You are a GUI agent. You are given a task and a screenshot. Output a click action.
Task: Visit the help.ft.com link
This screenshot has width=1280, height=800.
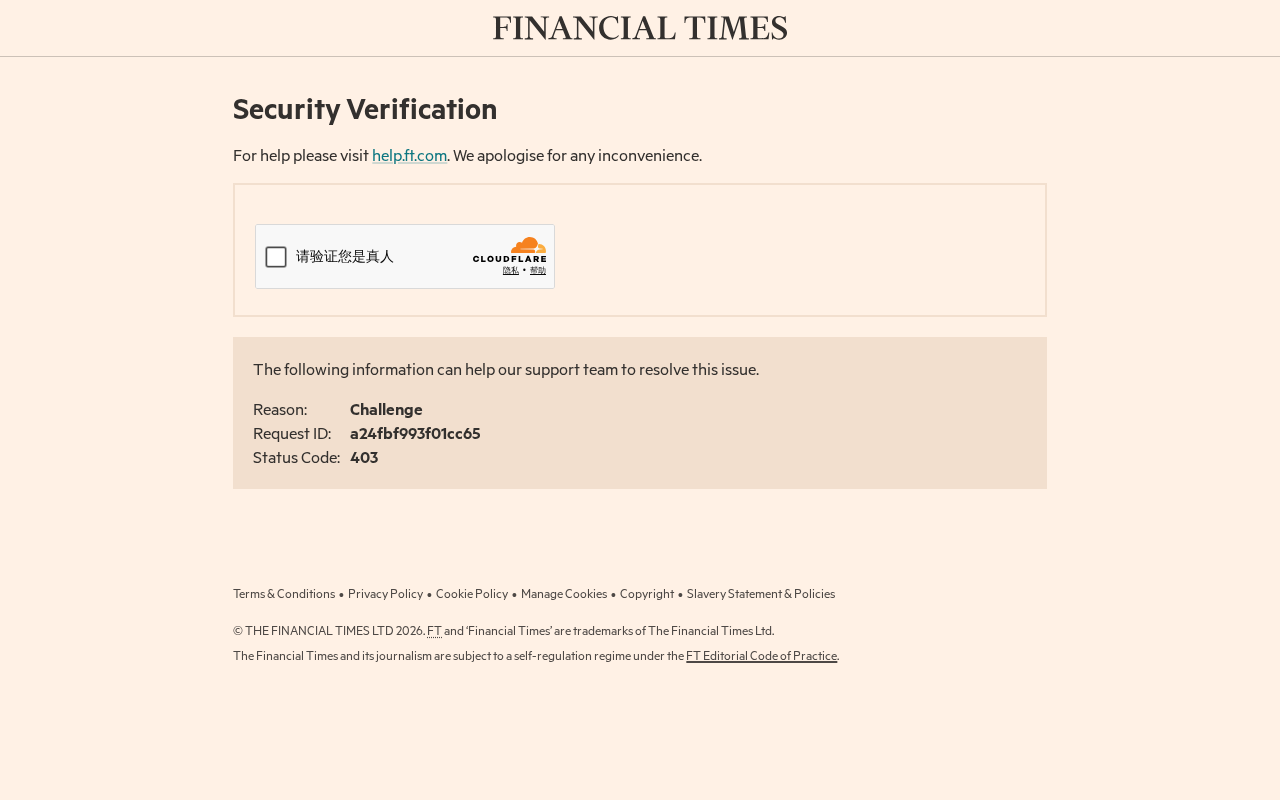point(409,156)
